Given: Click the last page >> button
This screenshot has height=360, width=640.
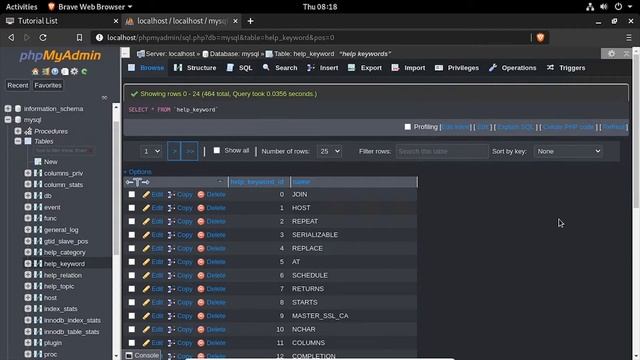Looking at the screenshot, I should click(x=190, y=151).
